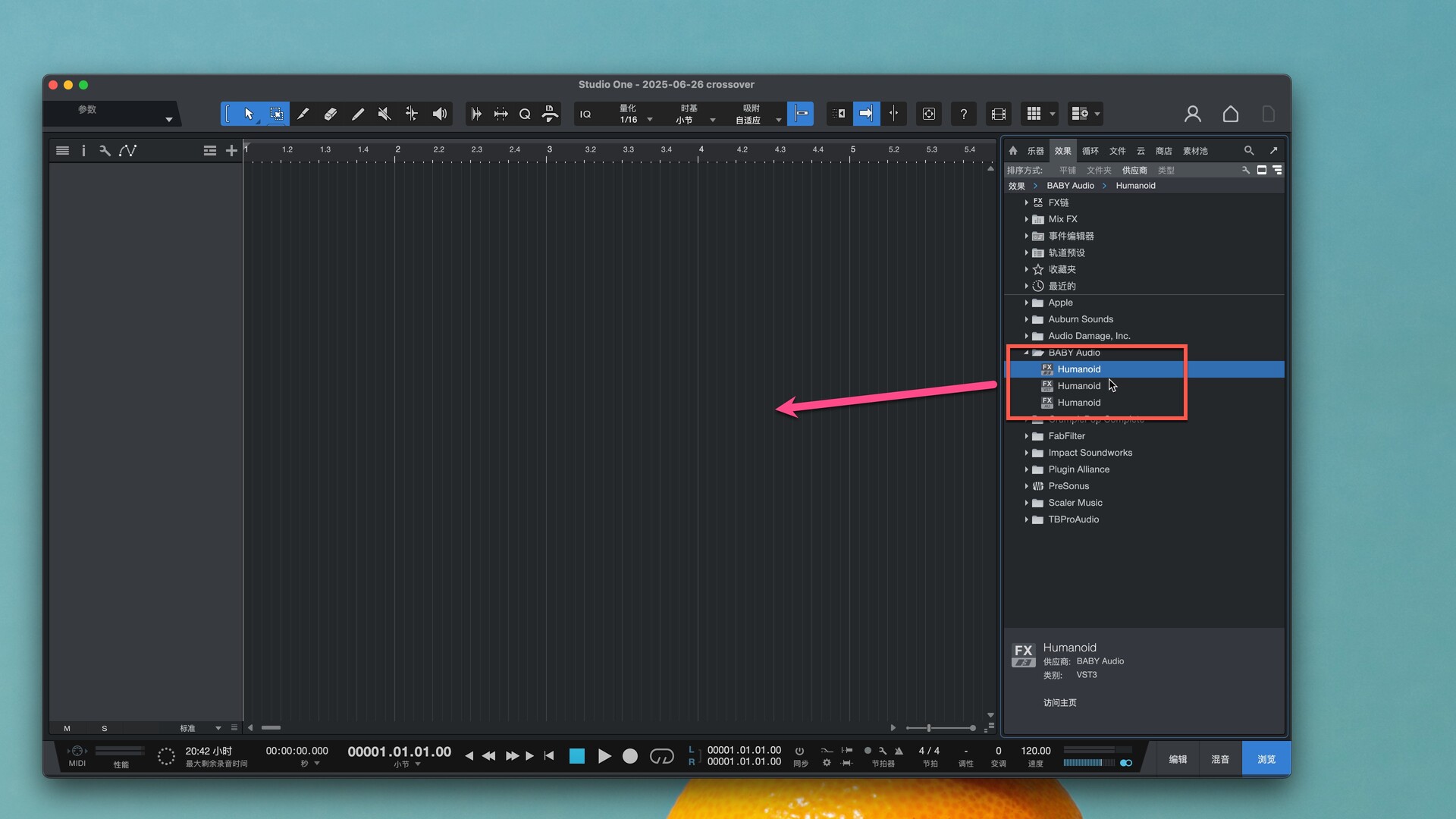1456x819 pixels.
Task: Switch to the 云 cloud tab
Action: tap(1141, 151)
